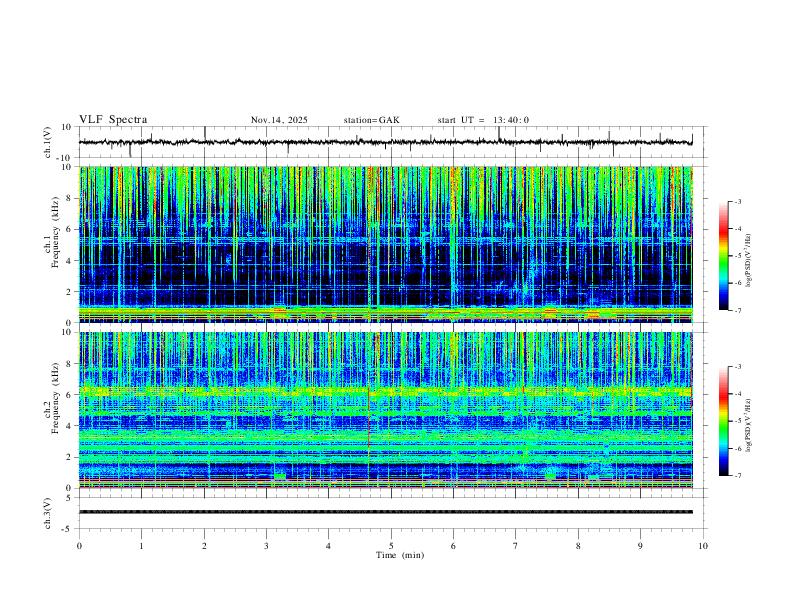This screenshot has width=792, height=612.
Task: Click the ch.3 flat black trace
Action: (386, 512)
